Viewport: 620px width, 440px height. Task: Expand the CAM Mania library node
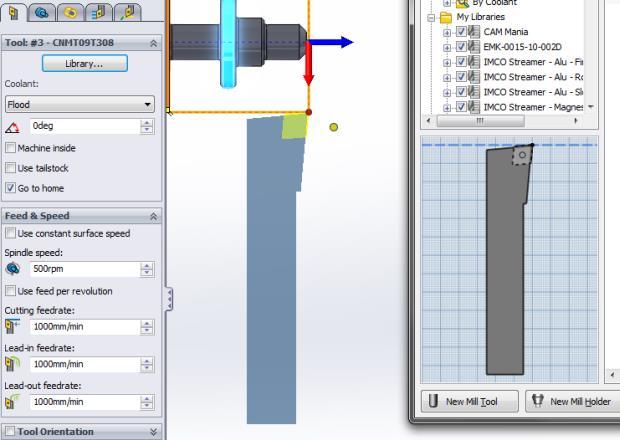point(447,32)
